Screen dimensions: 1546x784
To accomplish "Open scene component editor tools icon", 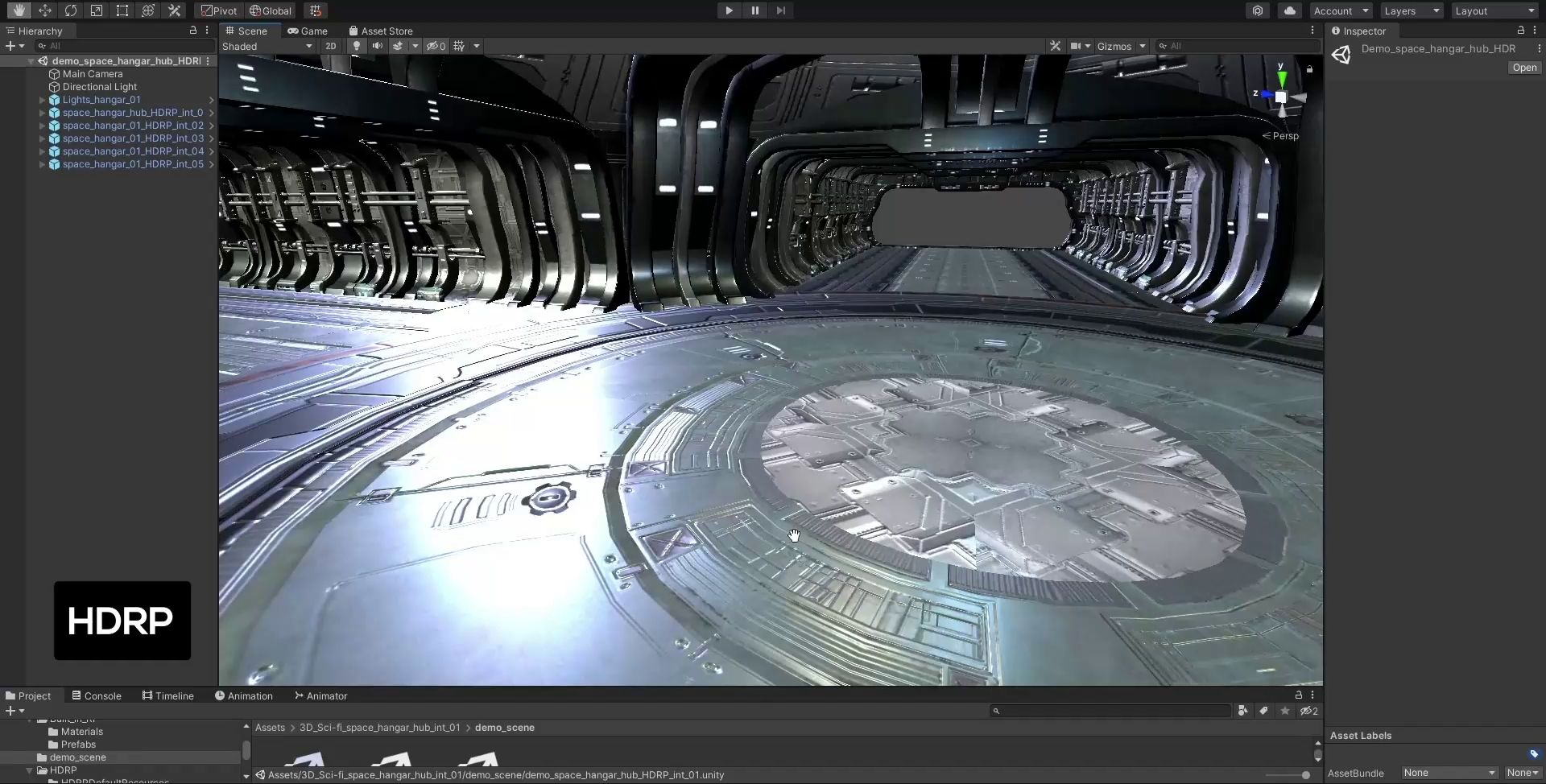I will point(1055,46).
